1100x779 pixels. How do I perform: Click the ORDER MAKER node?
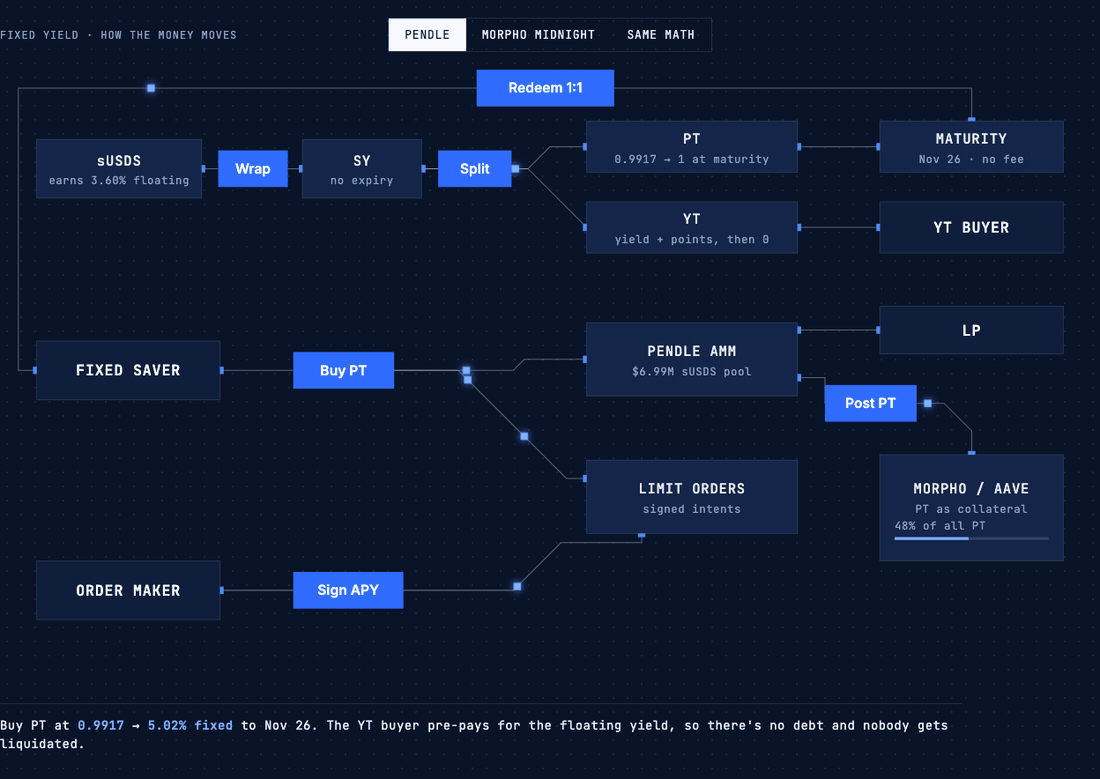[128, 590]
